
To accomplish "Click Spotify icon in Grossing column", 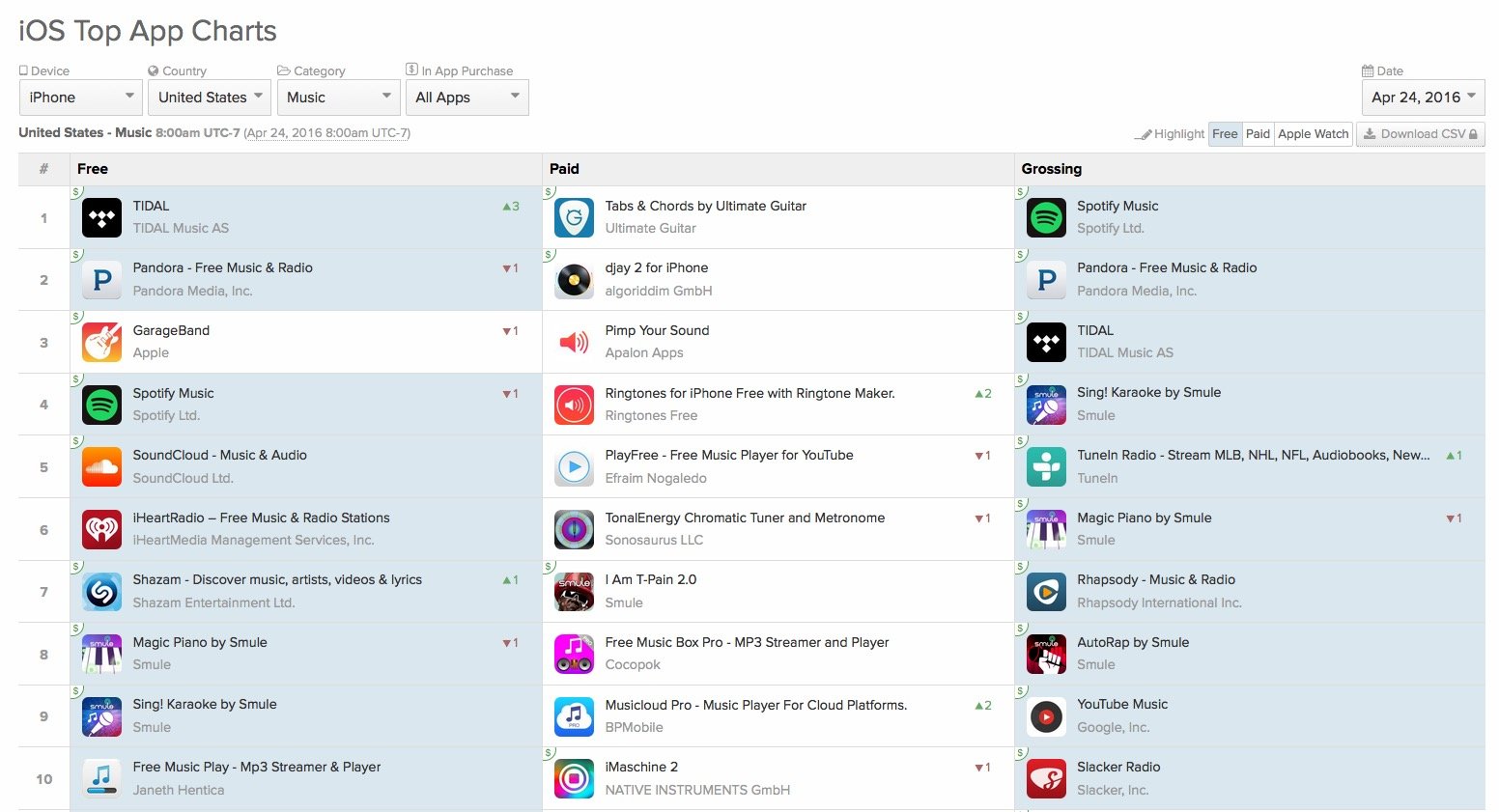I will point(1046,217).
